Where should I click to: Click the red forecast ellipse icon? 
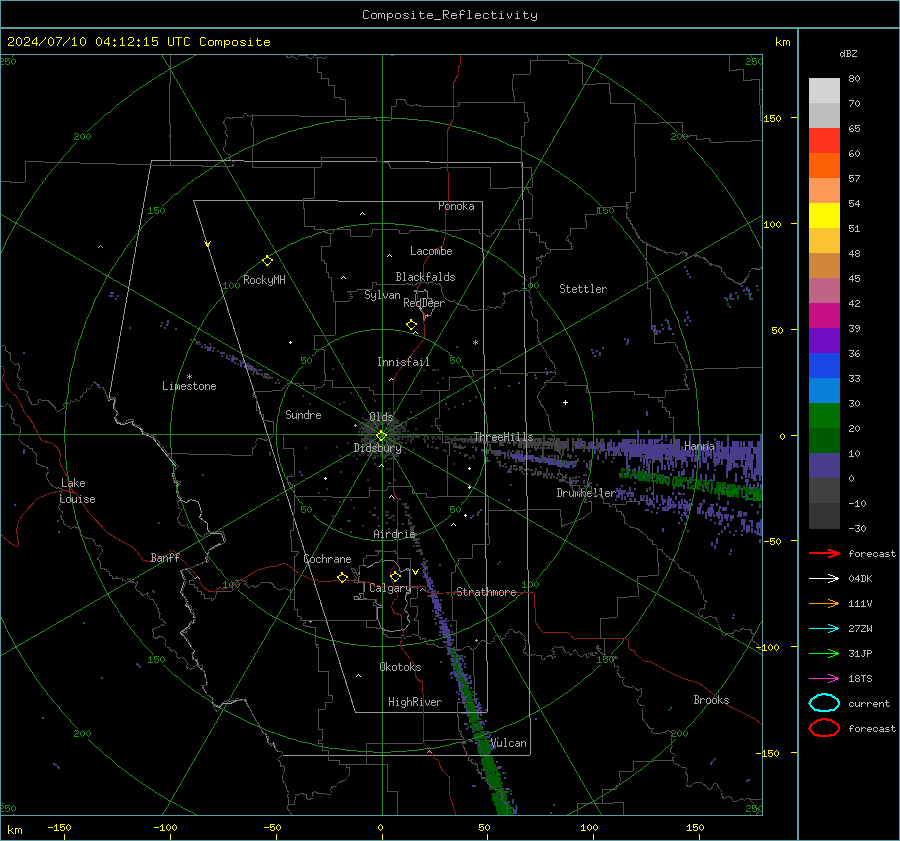824,728
